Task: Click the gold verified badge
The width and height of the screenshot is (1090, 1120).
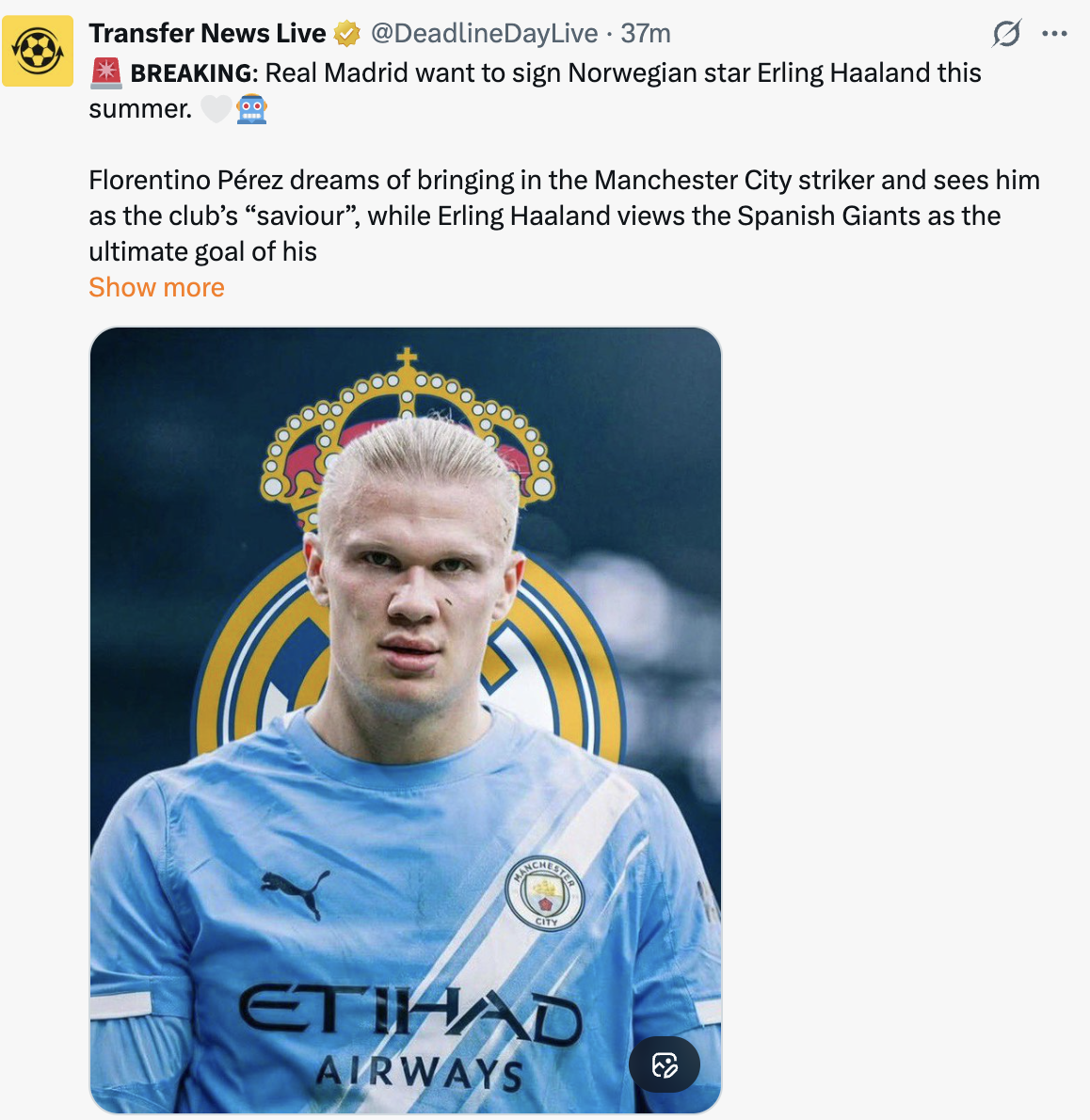Action: (x=347, y=34)
